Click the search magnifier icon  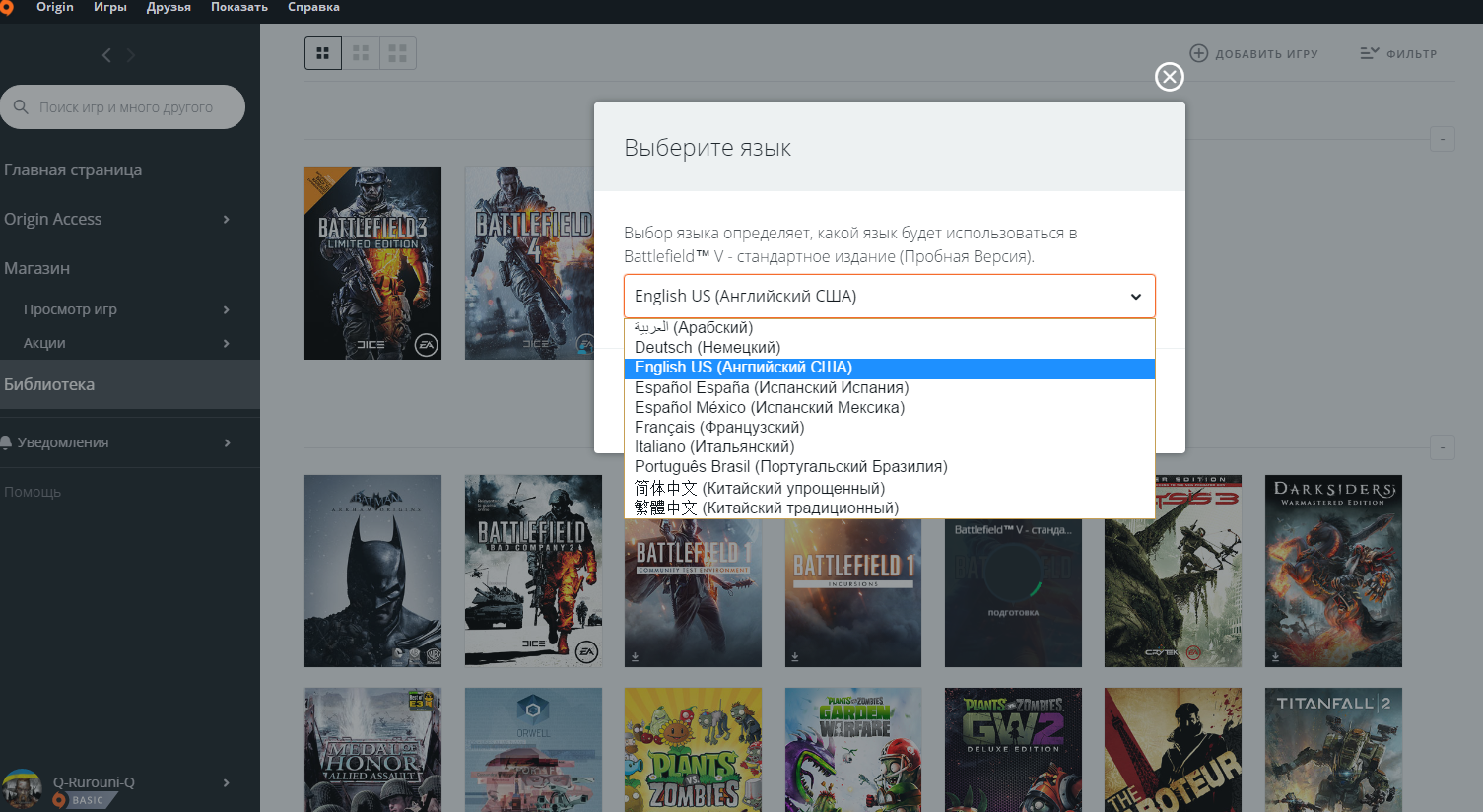click(x=21, y=106)
